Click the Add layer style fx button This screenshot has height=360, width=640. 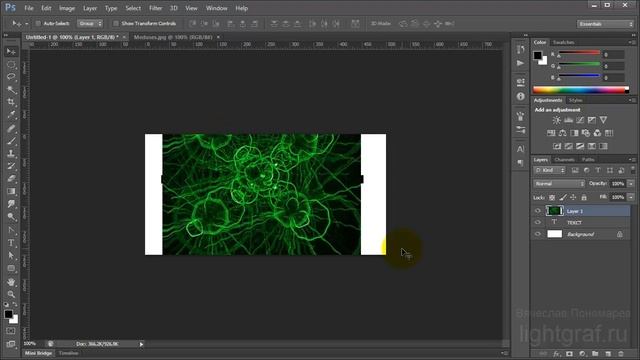click(x=557, y=354)
